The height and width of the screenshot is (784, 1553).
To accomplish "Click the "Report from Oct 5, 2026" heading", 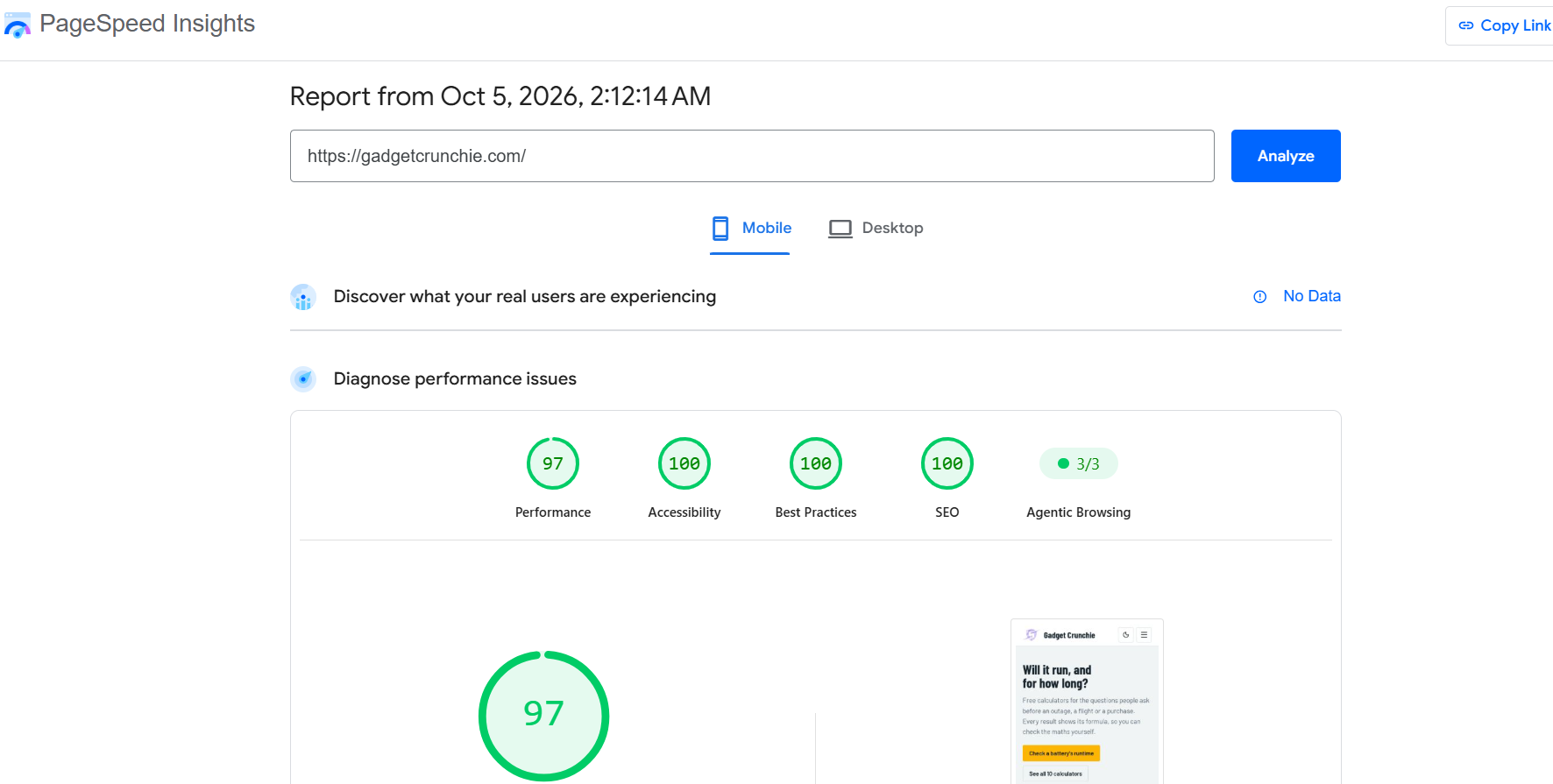I will 500,96.
